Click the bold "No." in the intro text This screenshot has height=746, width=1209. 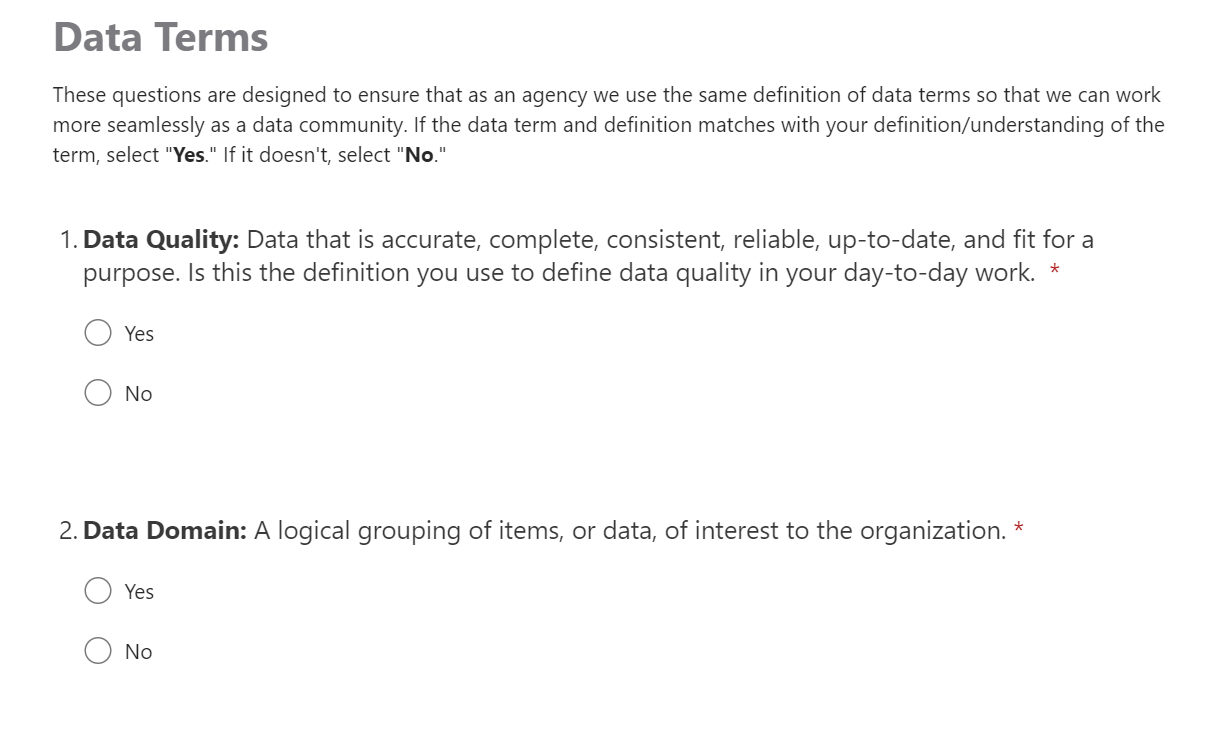tap(419, 156)
